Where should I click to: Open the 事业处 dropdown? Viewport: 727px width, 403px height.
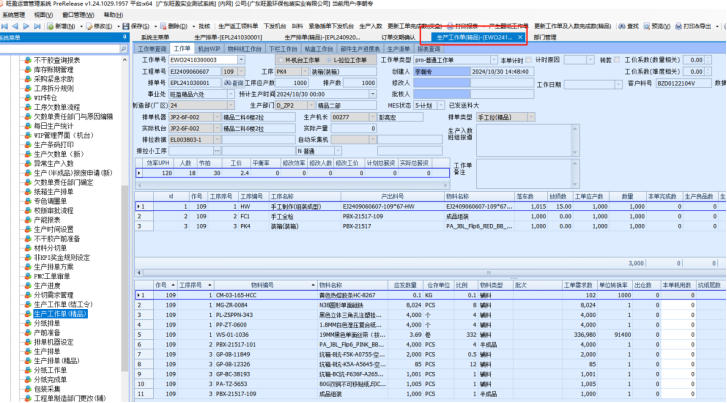click(230, 94)
